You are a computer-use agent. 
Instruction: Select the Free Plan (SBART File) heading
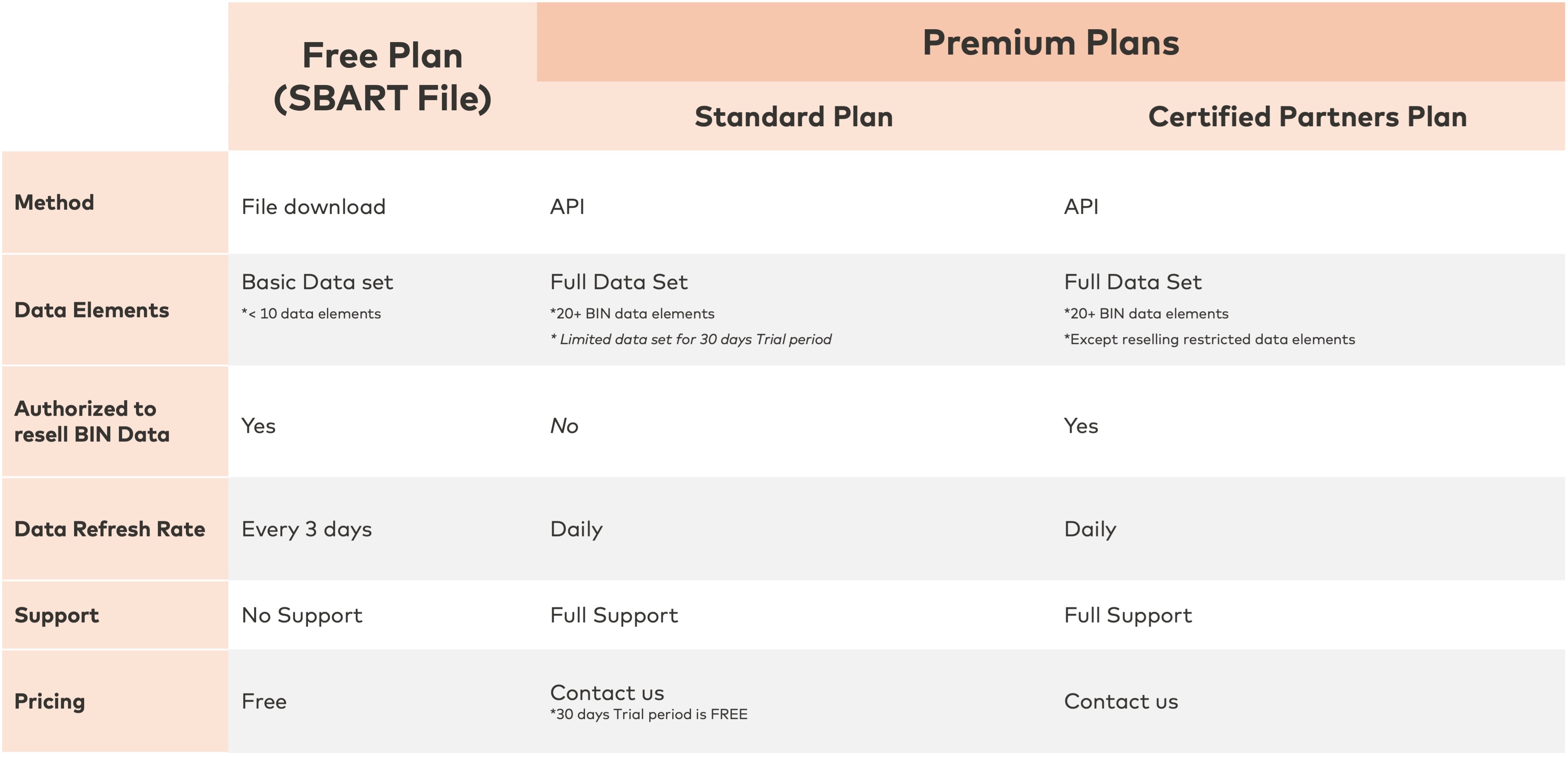(x=382, y=77)
